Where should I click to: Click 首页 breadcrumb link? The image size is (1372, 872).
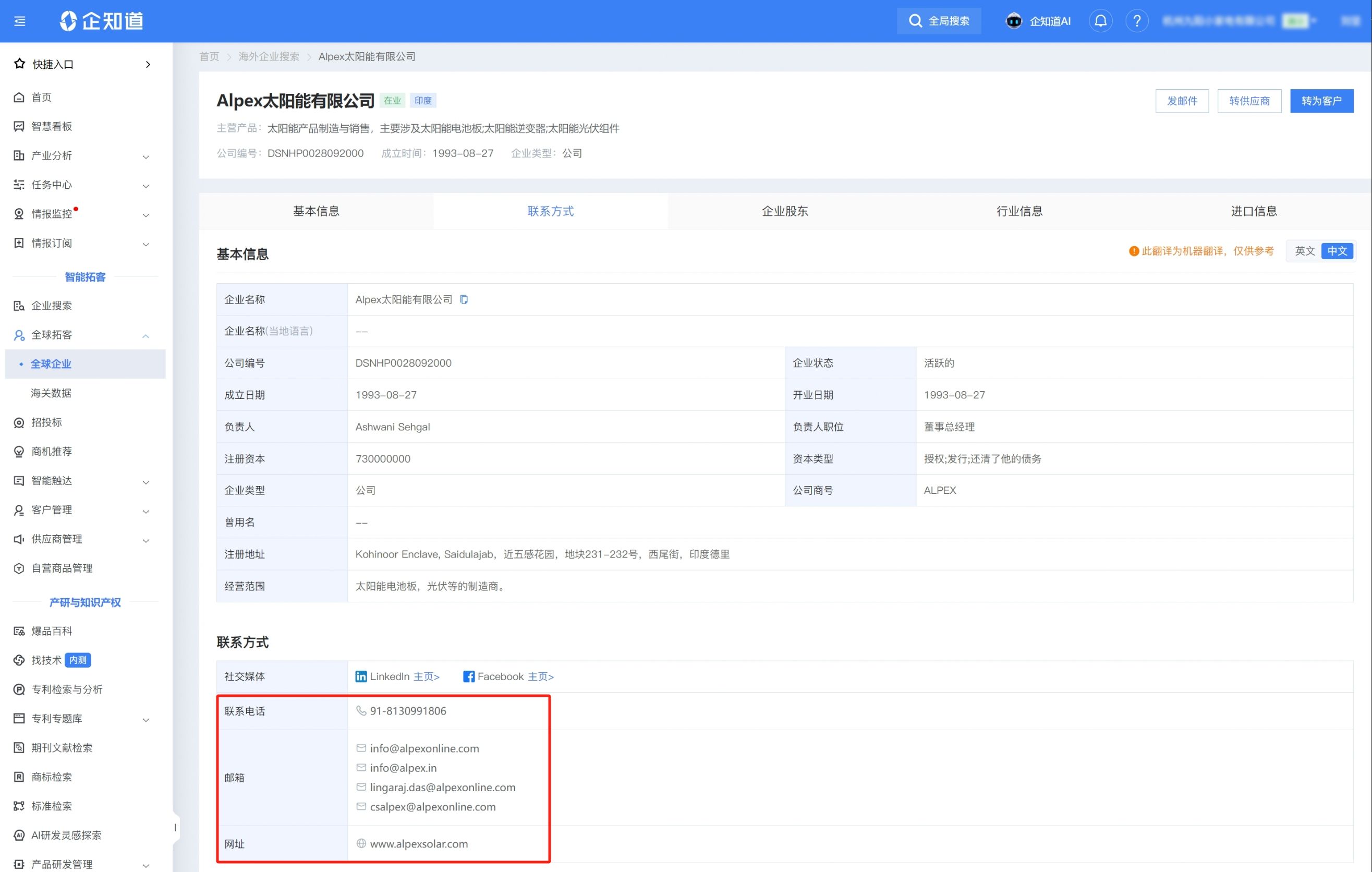point(209,56)
